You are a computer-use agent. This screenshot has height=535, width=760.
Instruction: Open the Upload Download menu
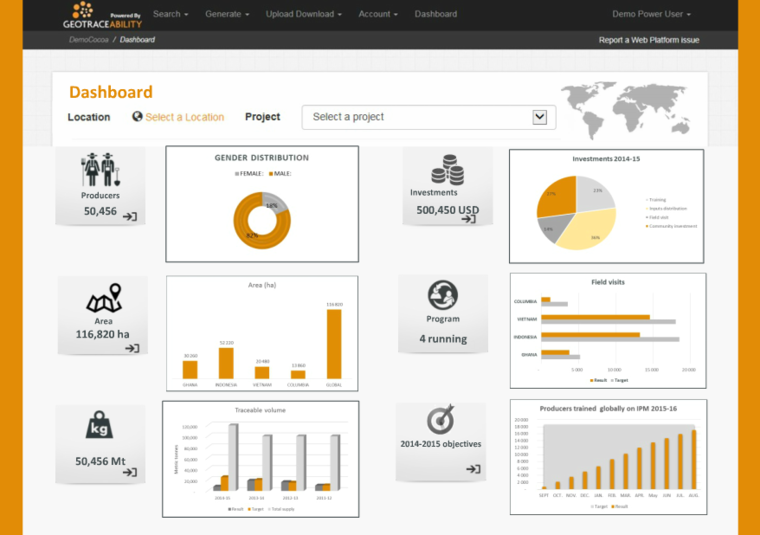pos(304,14)
